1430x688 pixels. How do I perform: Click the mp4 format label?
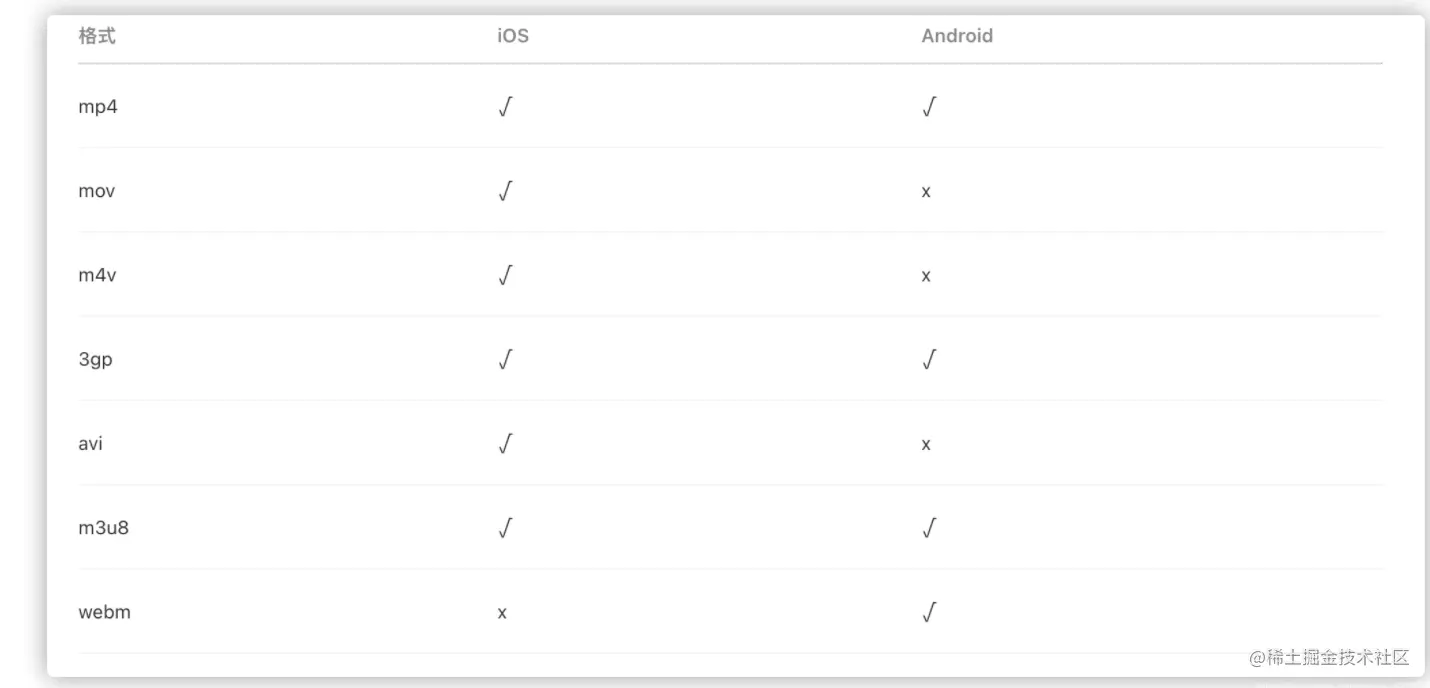point(98,107)
